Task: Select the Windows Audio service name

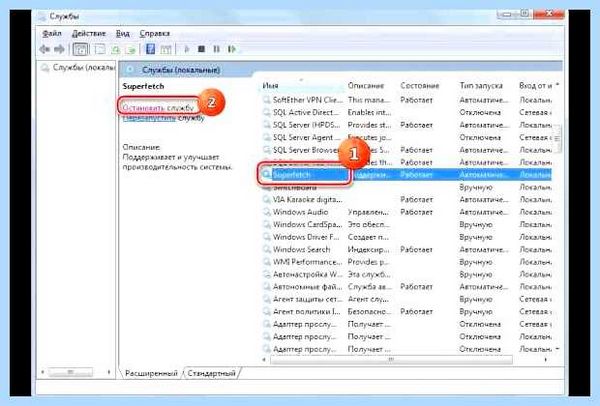Action: pyautogui.click(x=300, y=212)
